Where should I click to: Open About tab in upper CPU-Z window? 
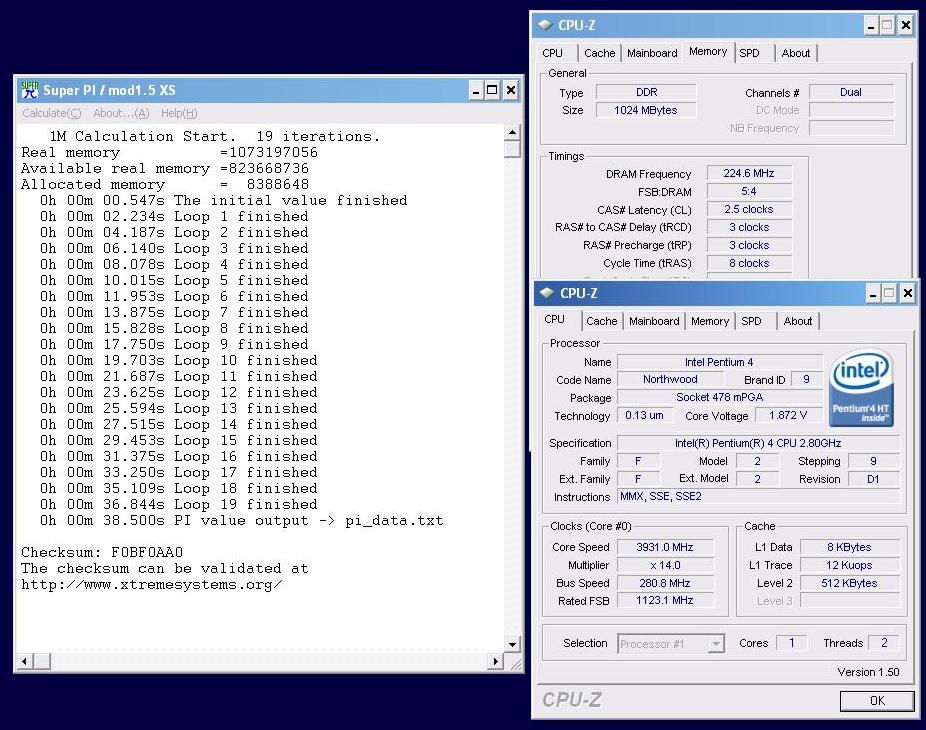[x=795, y=53]
